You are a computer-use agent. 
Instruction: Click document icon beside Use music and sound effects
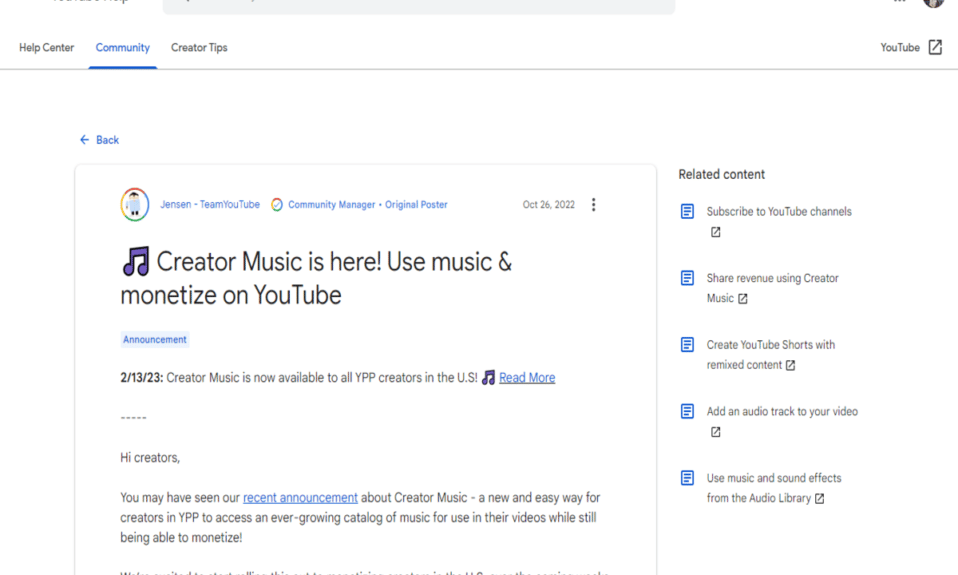click(x=687, y=478)
